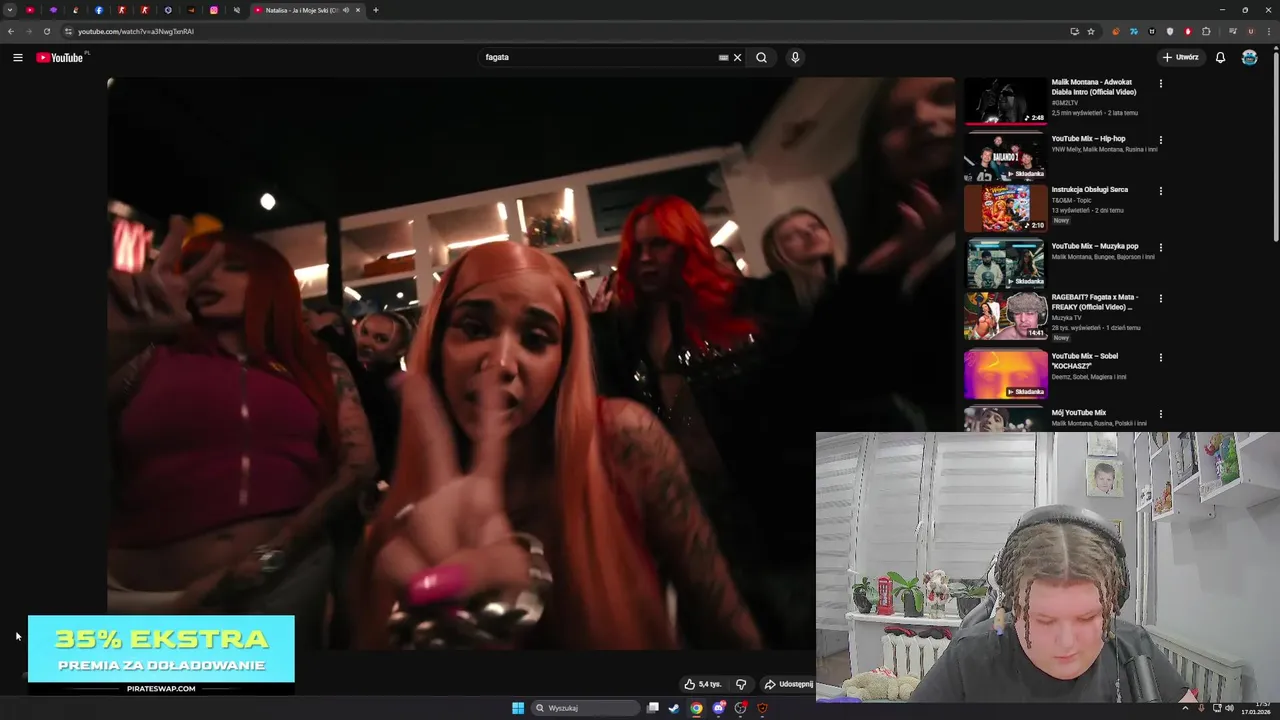Go back in browser history
Viewport: 1280px width, 720px height.
point(11,31)
